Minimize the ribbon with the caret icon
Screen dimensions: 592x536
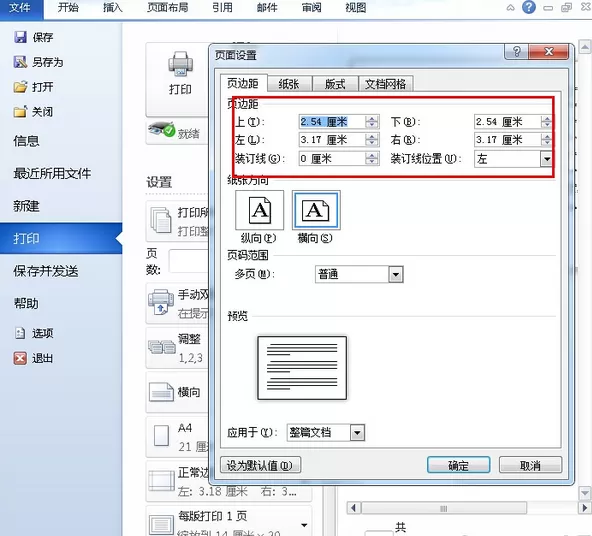(x=510, y=8)
